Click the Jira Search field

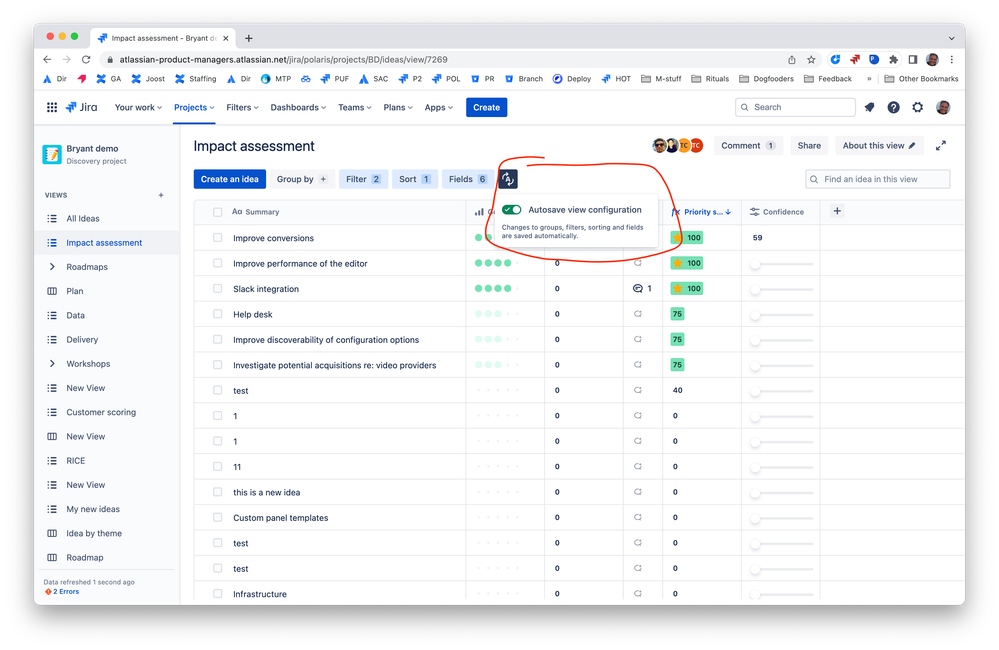tap(795, 107)
